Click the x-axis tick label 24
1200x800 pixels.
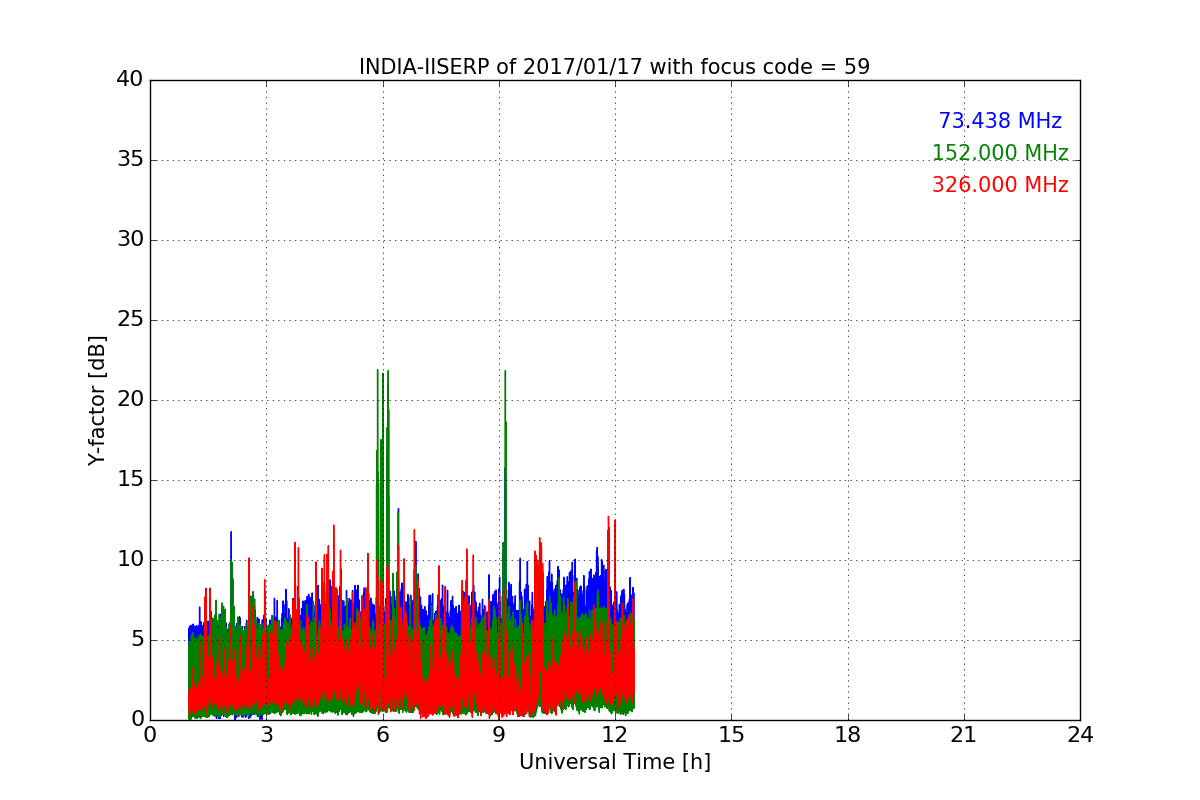coord(1080,735)
